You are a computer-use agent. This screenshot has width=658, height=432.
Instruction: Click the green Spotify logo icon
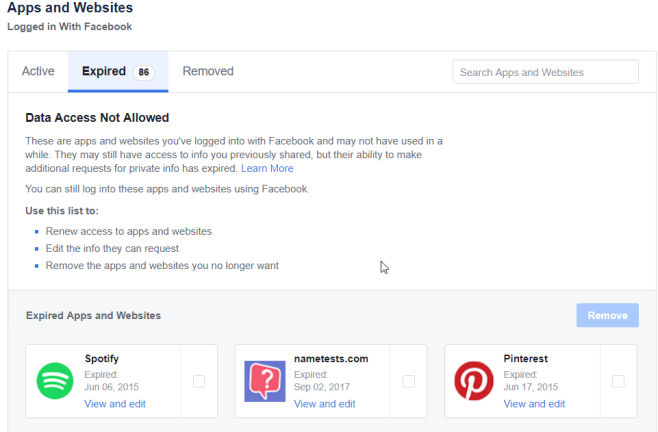55,381
